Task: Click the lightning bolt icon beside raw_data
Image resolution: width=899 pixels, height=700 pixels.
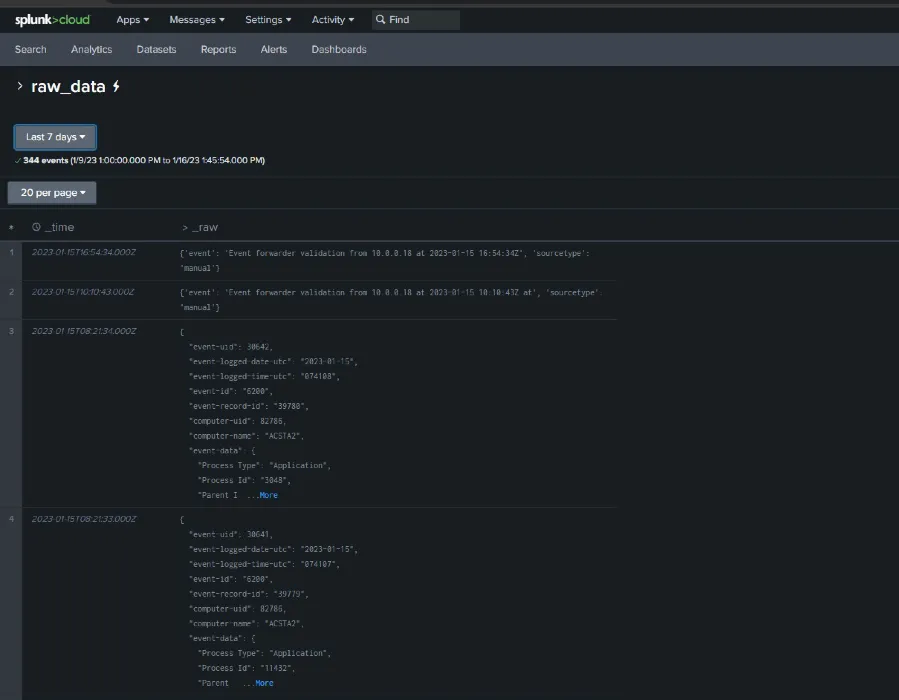Action: pyautogui.click(x=116, y=87)
